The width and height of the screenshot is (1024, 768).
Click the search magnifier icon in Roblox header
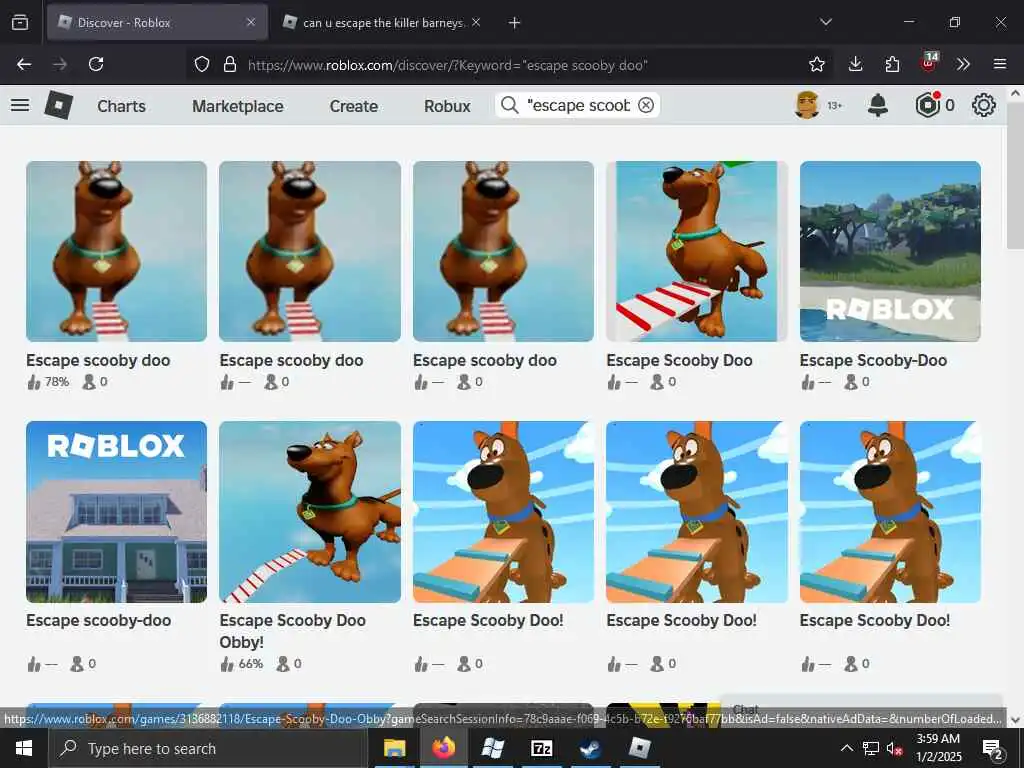point(509,105)
